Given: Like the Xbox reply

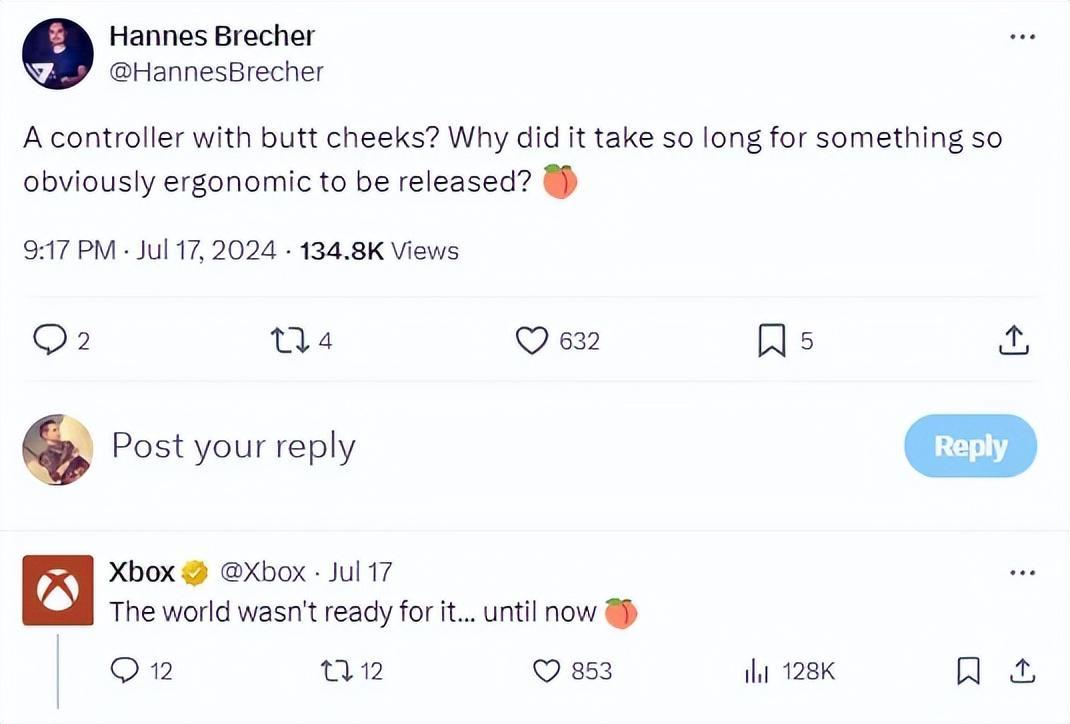Looking at the screenshot, I should point(546,671).
